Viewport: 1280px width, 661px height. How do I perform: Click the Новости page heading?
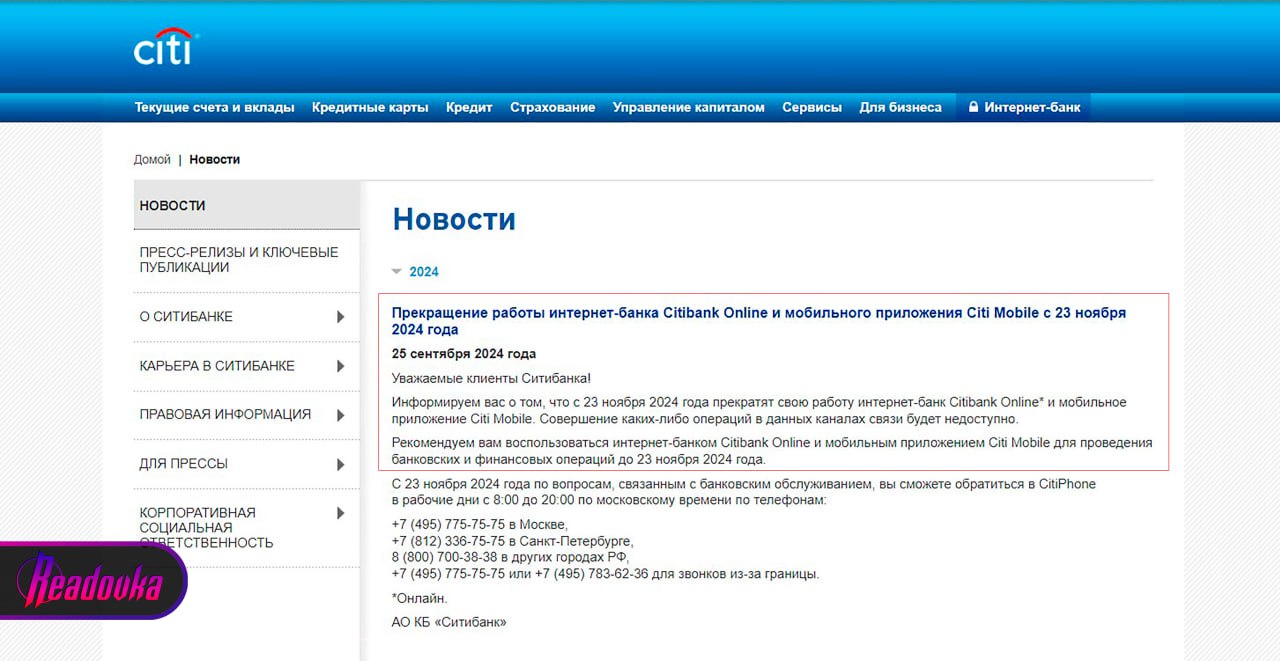tap(454, 219)
